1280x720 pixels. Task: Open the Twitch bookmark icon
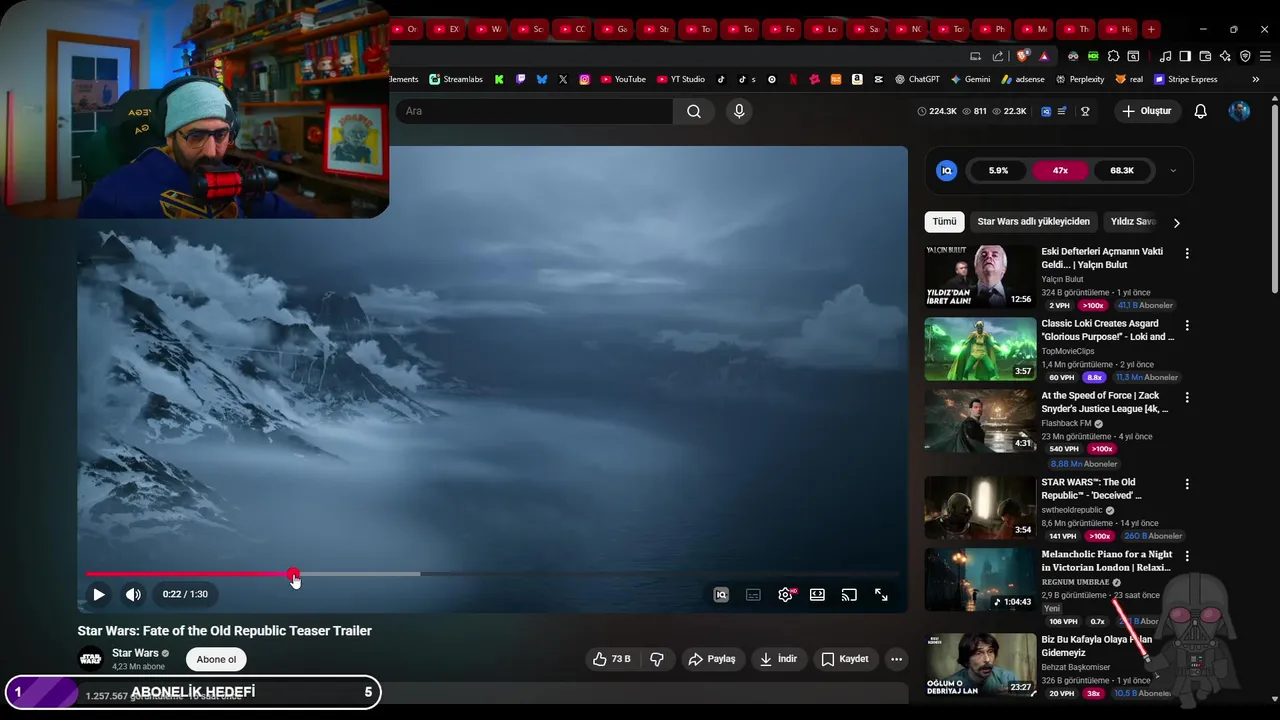click(x=521, y=79)
